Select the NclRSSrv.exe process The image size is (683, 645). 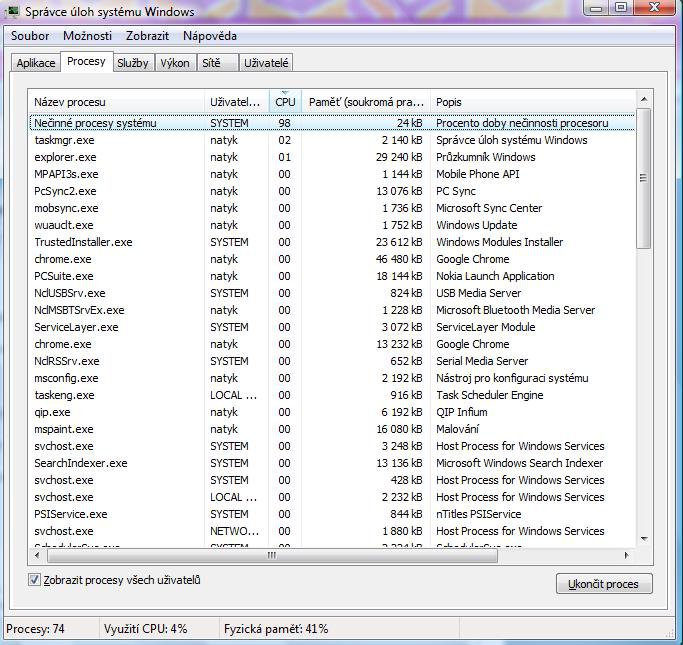[332, 361]
